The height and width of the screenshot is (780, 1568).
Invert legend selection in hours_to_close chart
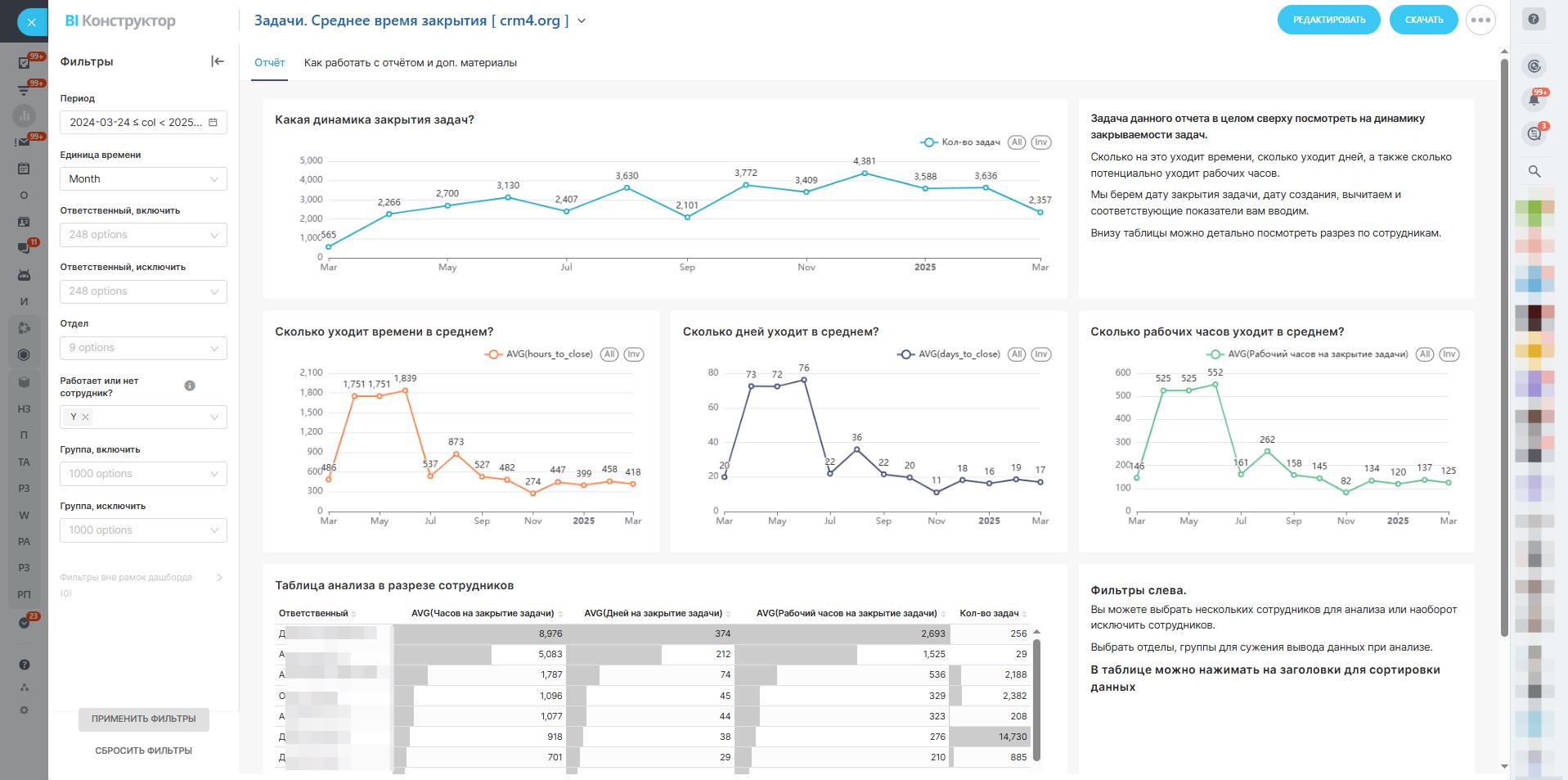coord(633,354)
